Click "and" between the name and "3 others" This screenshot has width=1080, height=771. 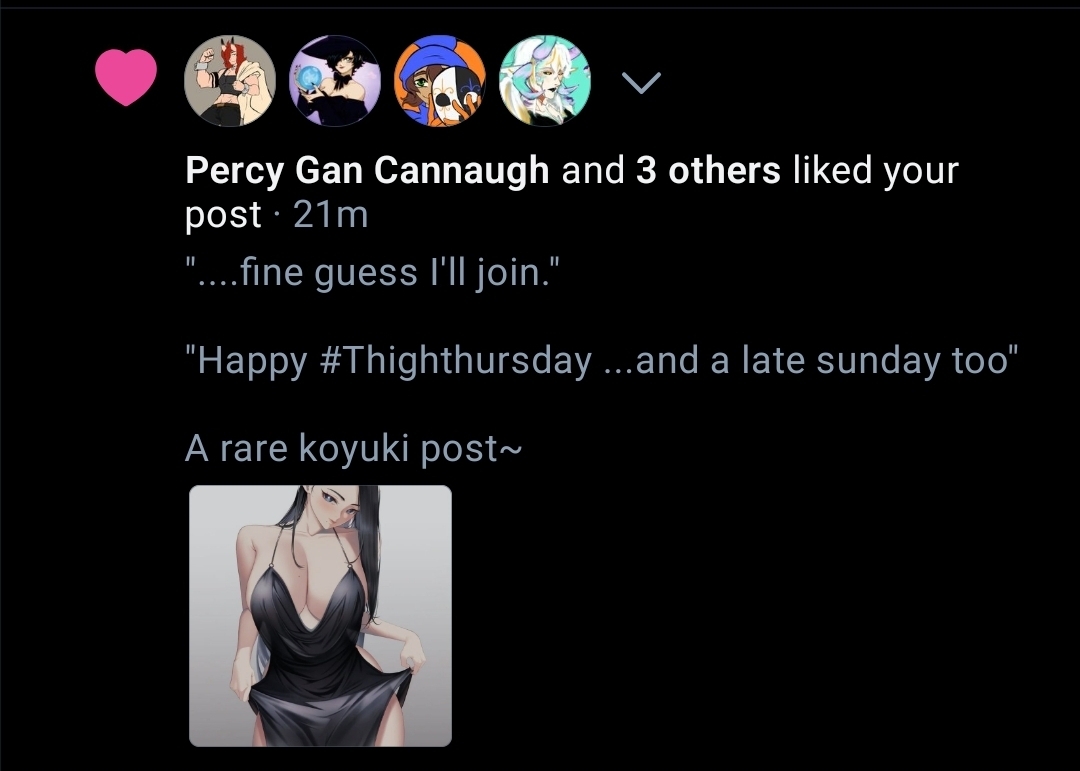(593, 171)
